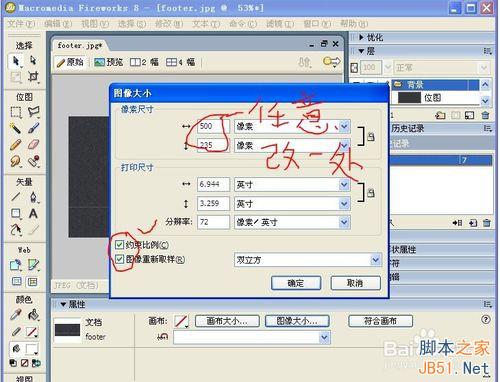
Task: Select the Crop tool
Action: coord(33,77)
